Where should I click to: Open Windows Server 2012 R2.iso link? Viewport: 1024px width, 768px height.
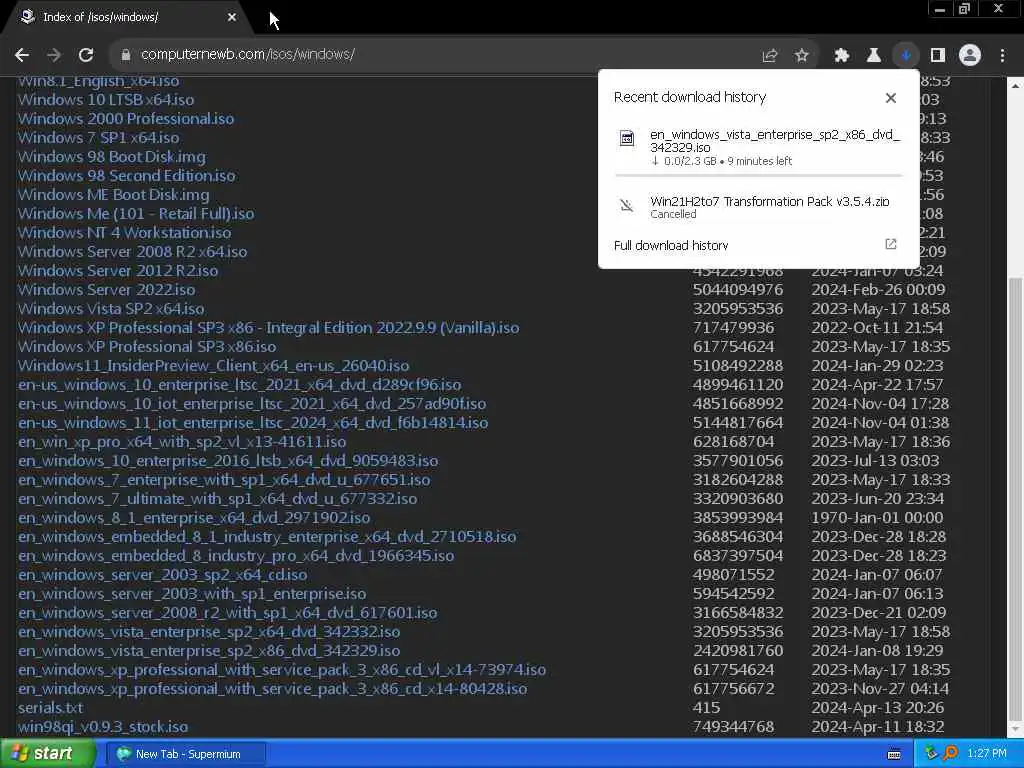tap(118, 270)
